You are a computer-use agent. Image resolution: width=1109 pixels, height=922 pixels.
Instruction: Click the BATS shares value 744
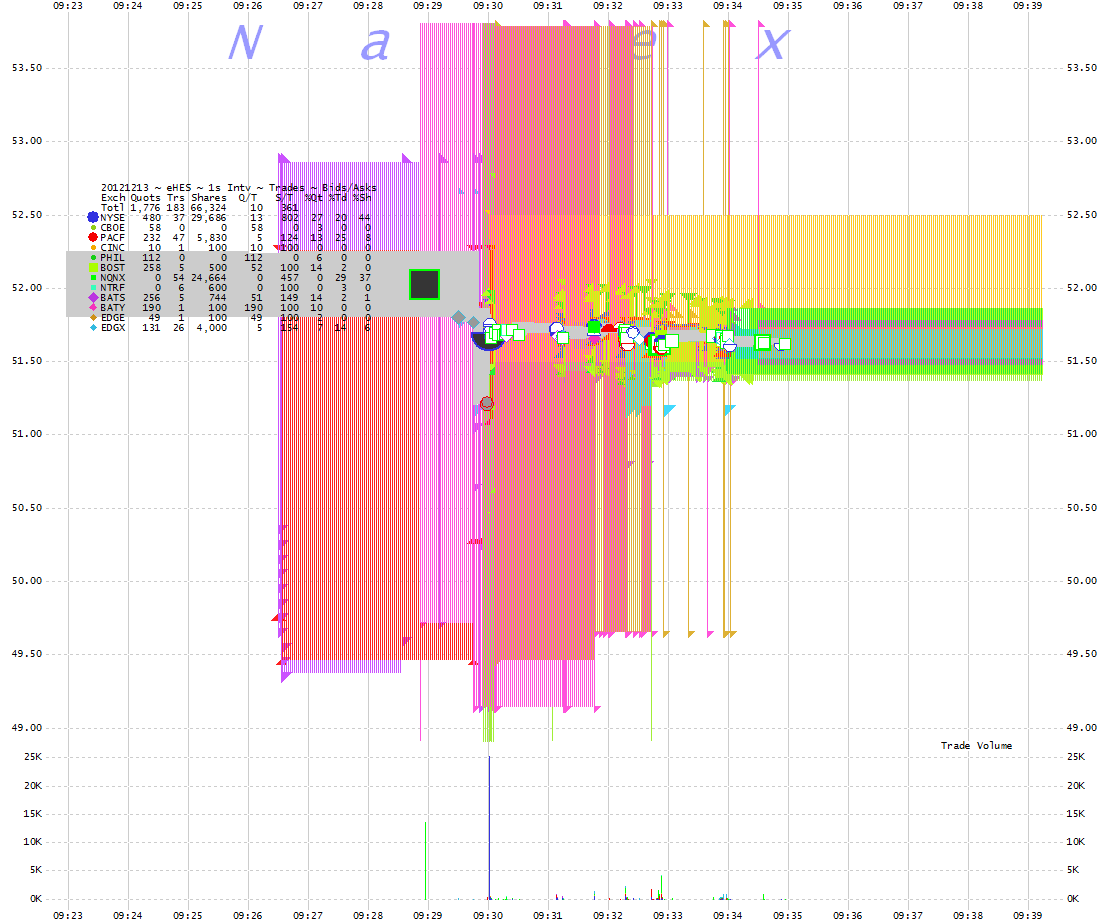tap(218, 298)
